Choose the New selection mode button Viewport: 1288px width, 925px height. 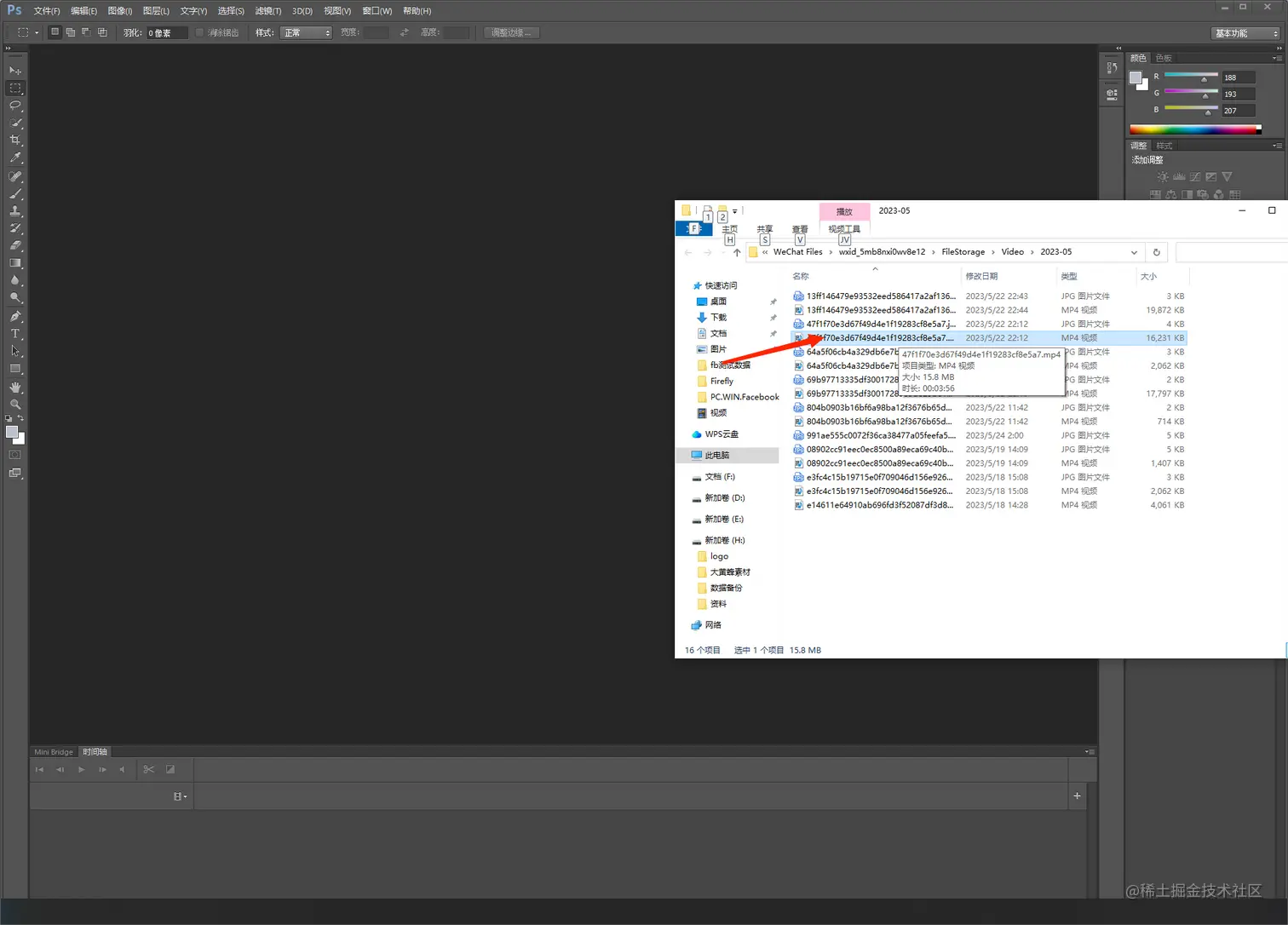[55, 32]
